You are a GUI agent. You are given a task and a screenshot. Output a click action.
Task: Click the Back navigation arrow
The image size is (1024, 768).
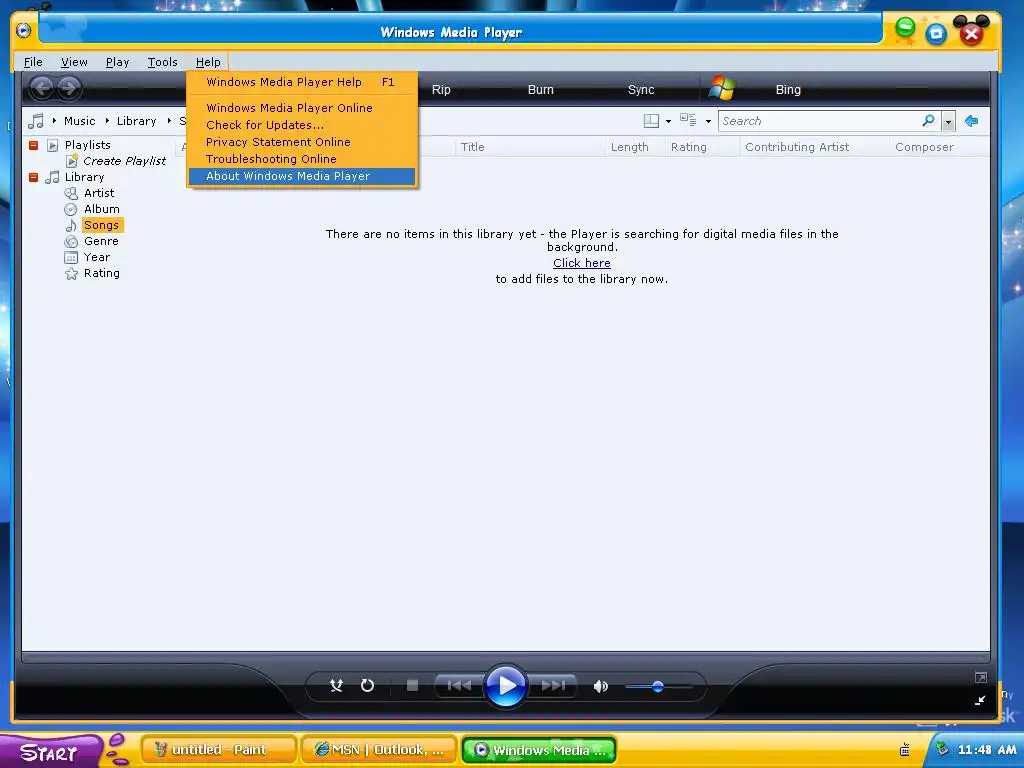coord(42,88)
